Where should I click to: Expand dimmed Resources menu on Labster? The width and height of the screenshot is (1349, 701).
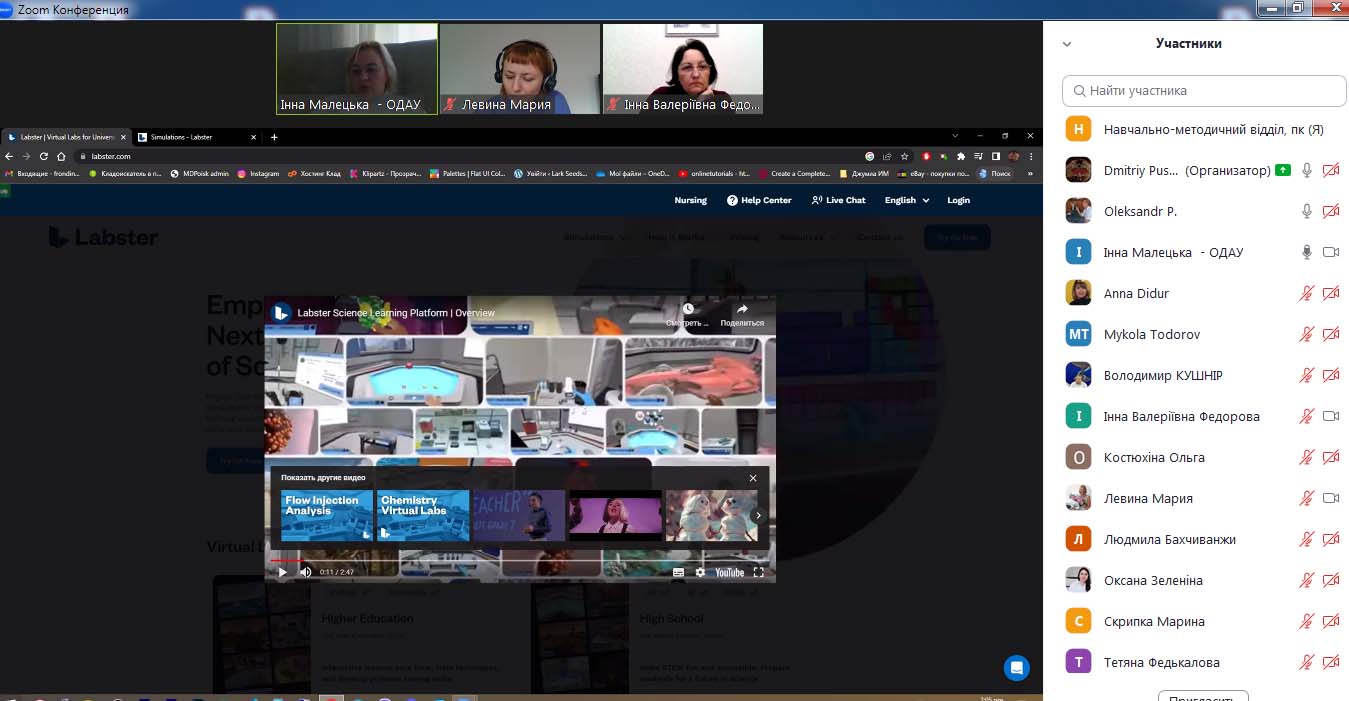click(x=806, y=237)
